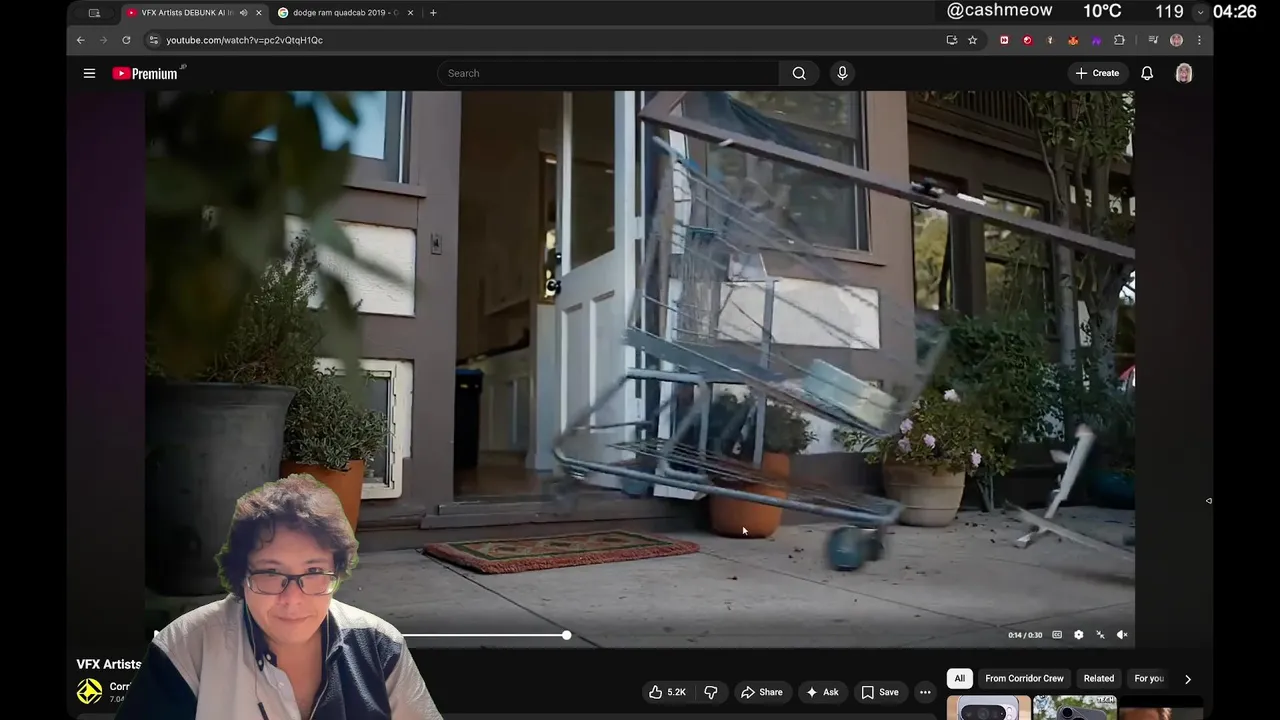
Task: Click the Create button
Action: [1097, 73]
